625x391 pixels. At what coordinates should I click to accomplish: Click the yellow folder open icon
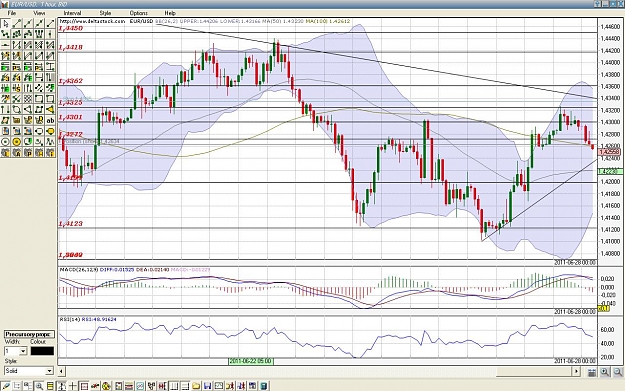click(196, 386)
